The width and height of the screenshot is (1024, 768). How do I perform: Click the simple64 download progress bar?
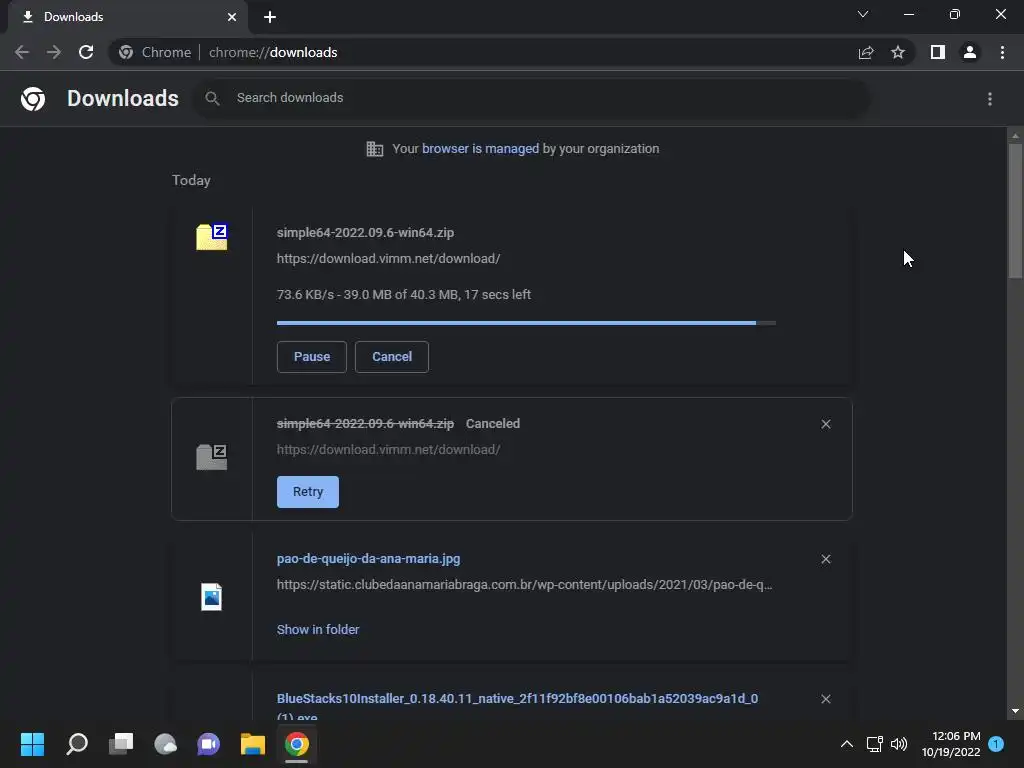click(526, 323)
